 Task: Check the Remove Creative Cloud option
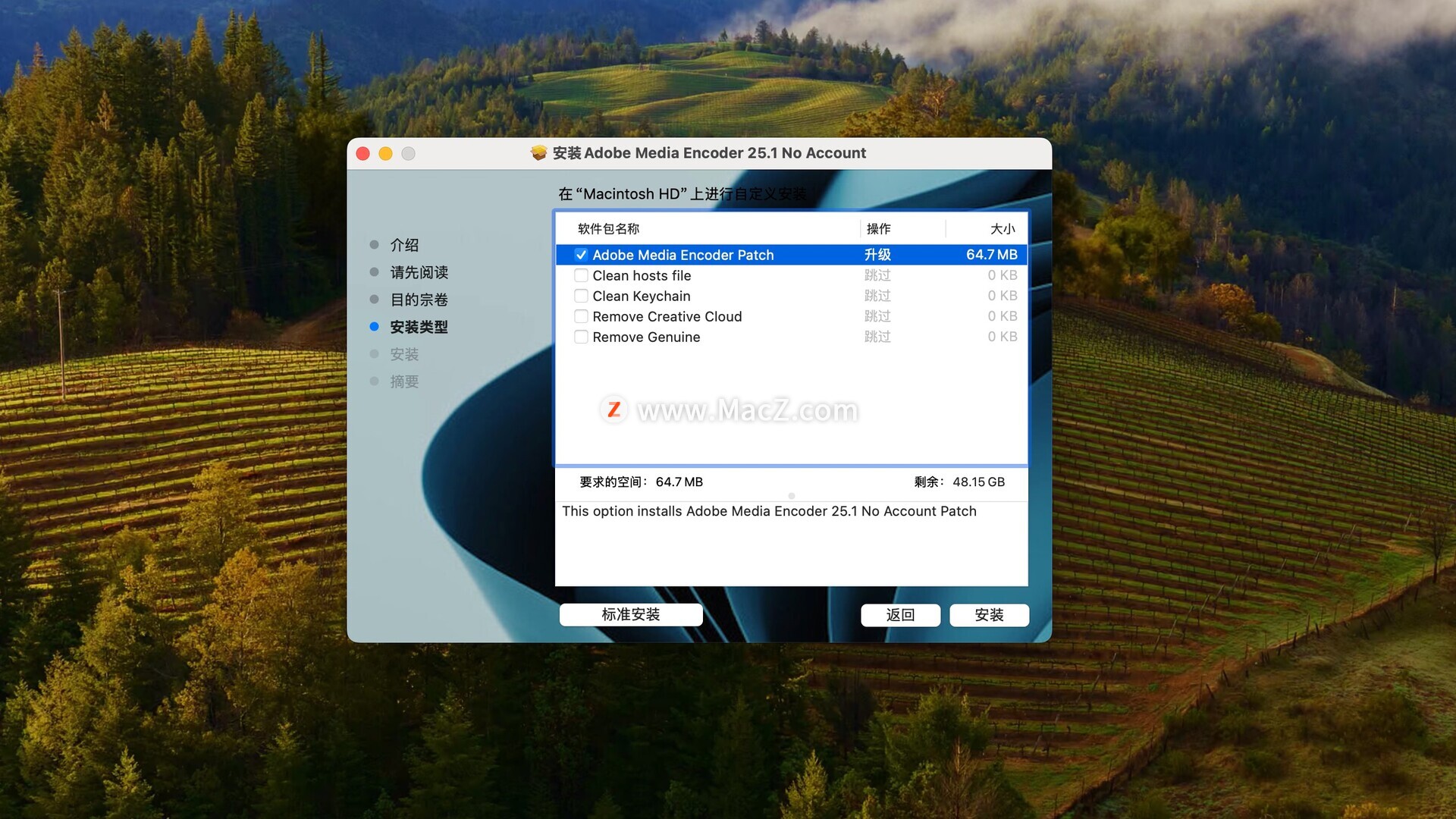(x=581, y=316)
